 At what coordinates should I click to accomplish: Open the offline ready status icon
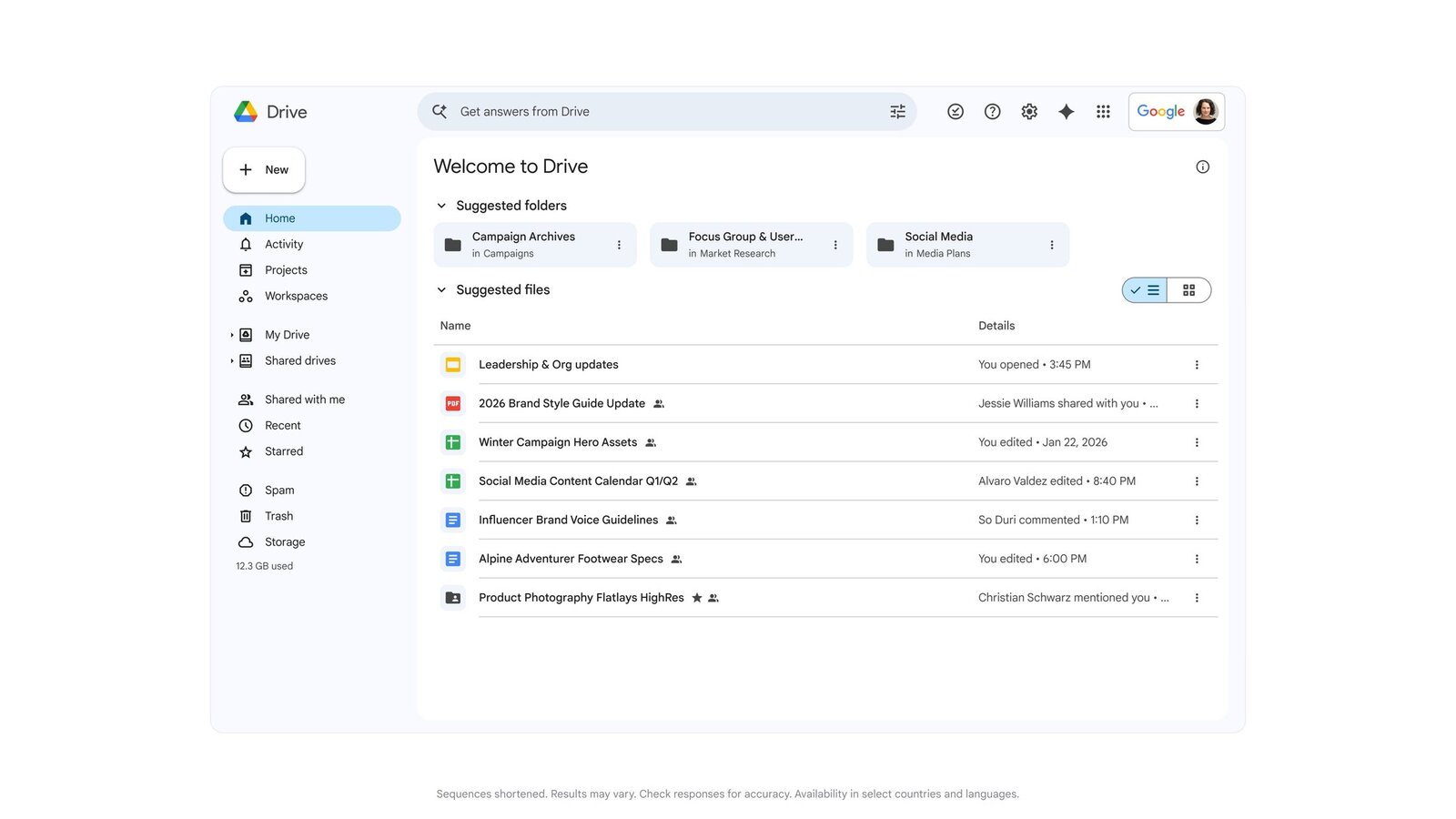point(955,112)
